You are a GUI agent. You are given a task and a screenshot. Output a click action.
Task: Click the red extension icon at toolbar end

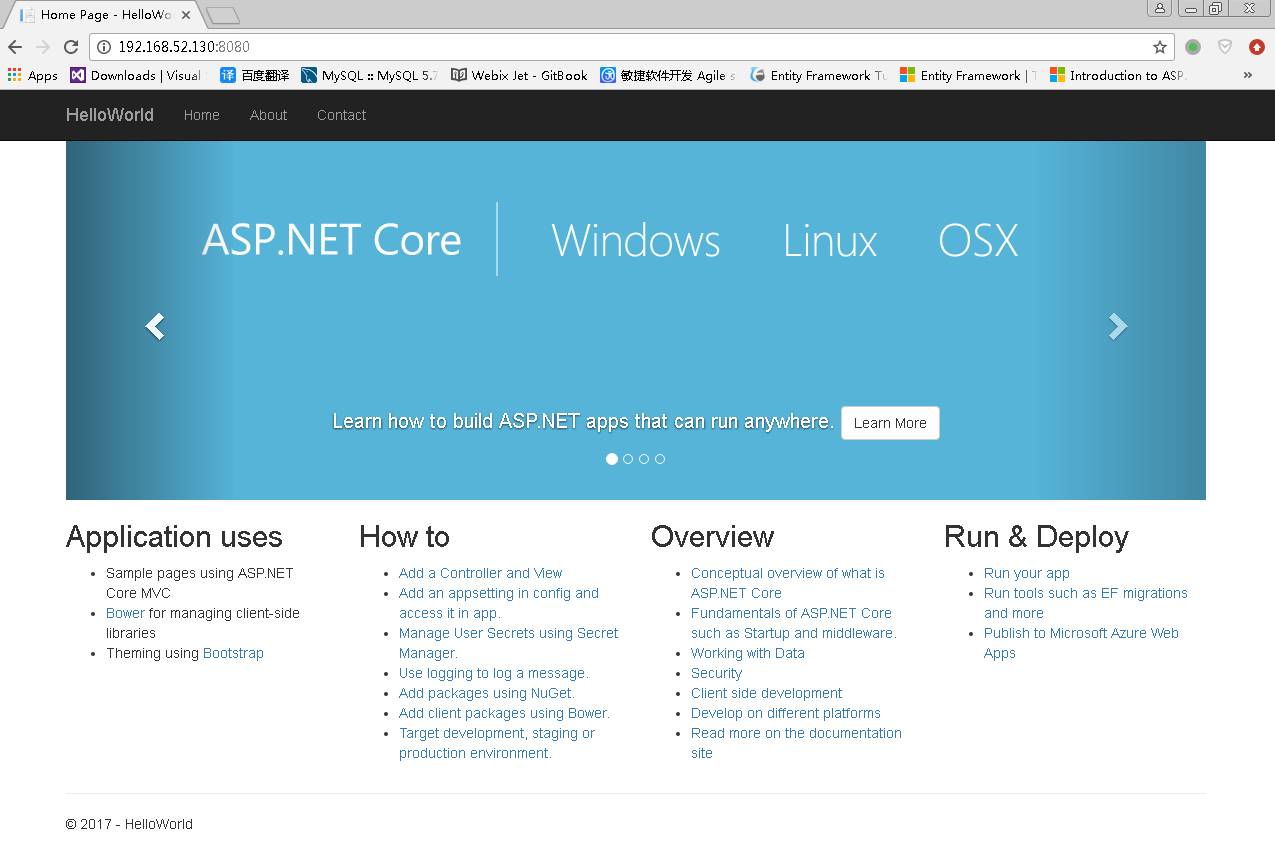(1257, 47)
